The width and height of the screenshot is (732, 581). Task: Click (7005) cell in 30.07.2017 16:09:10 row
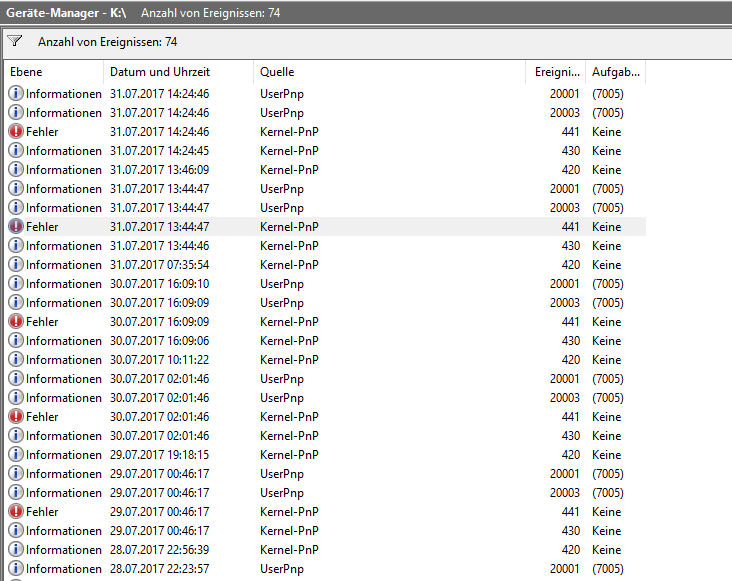pos(608,284)
